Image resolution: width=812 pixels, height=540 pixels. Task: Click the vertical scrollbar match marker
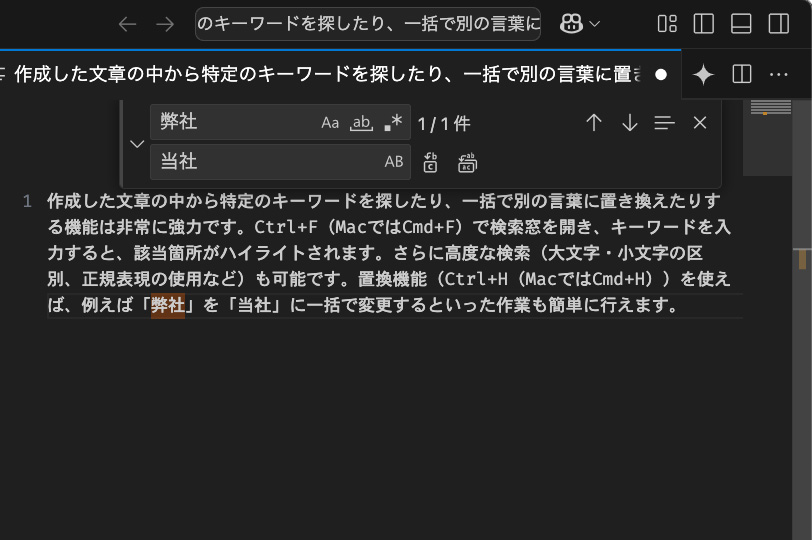(802, 259)
